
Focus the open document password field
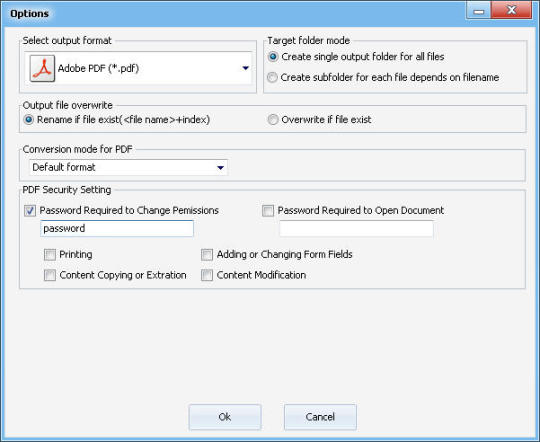[356, 228]
